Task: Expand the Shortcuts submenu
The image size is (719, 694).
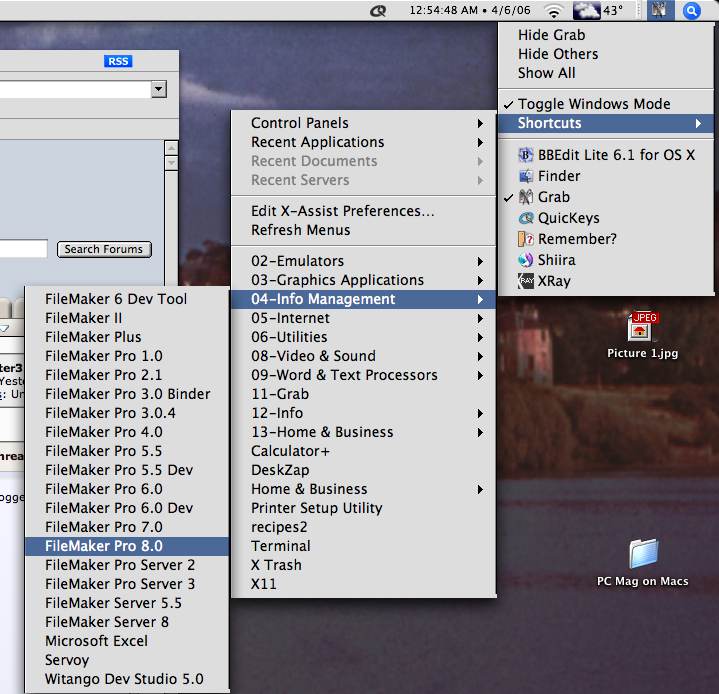Action: (606, 123)
